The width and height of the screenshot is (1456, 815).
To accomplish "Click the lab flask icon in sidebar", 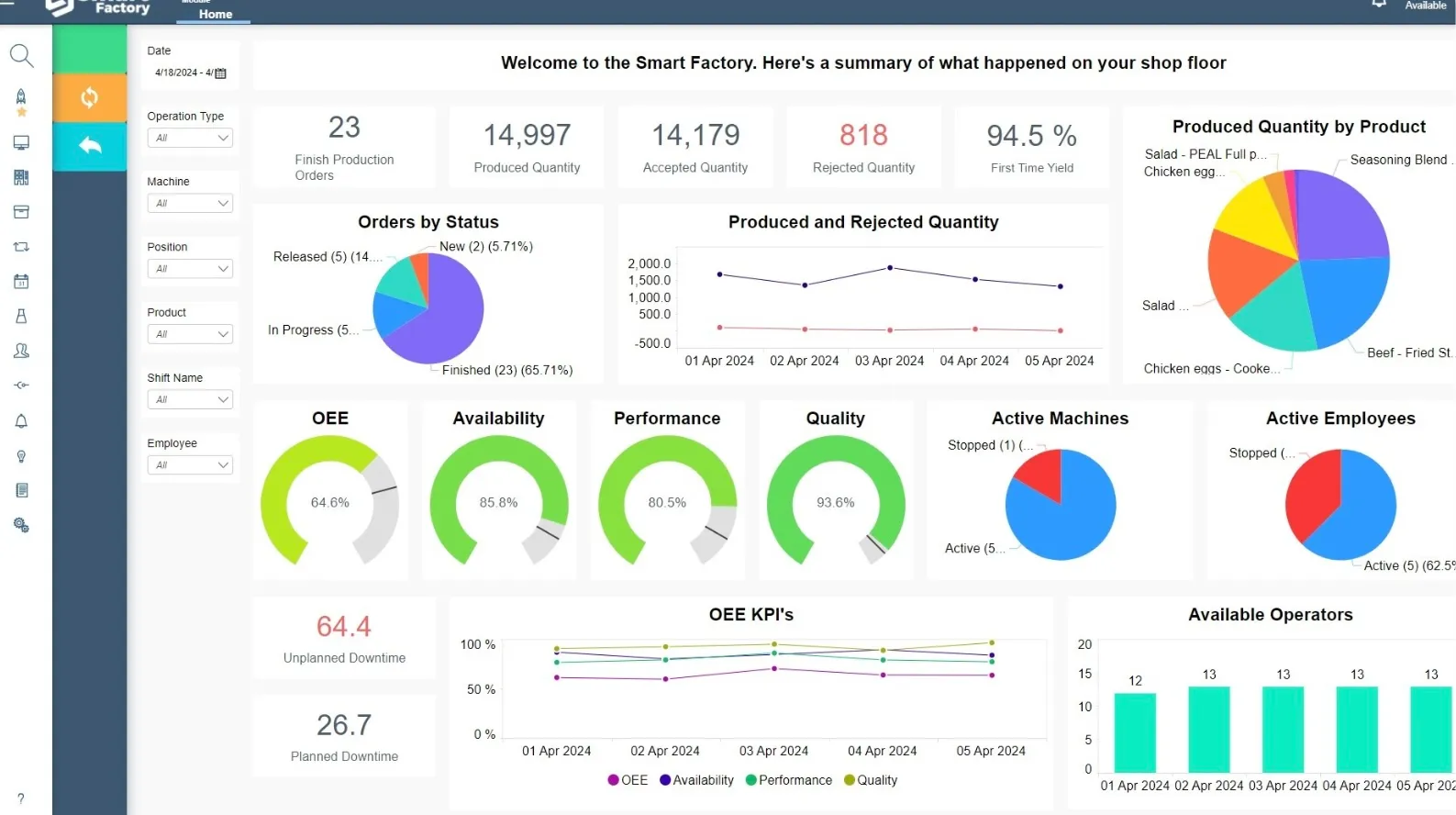I will coord(21,316).
